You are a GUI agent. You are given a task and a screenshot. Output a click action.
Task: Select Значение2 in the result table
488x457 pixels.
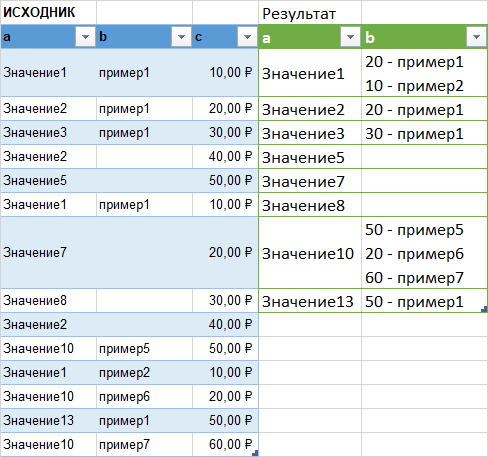310,109
